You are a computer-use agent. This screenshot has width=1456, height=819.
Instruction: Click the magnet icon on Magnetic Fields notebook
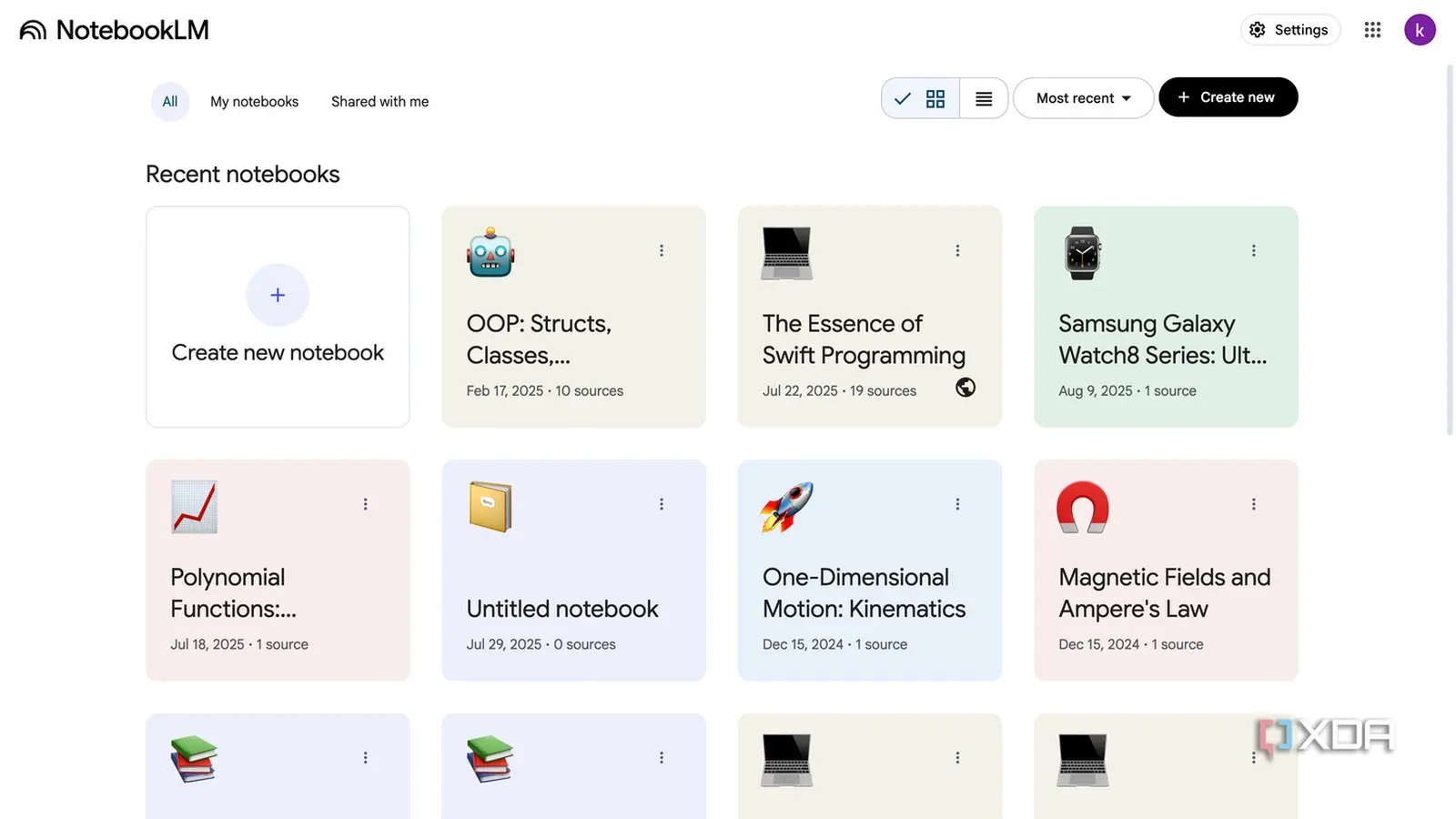[1082, 507]
